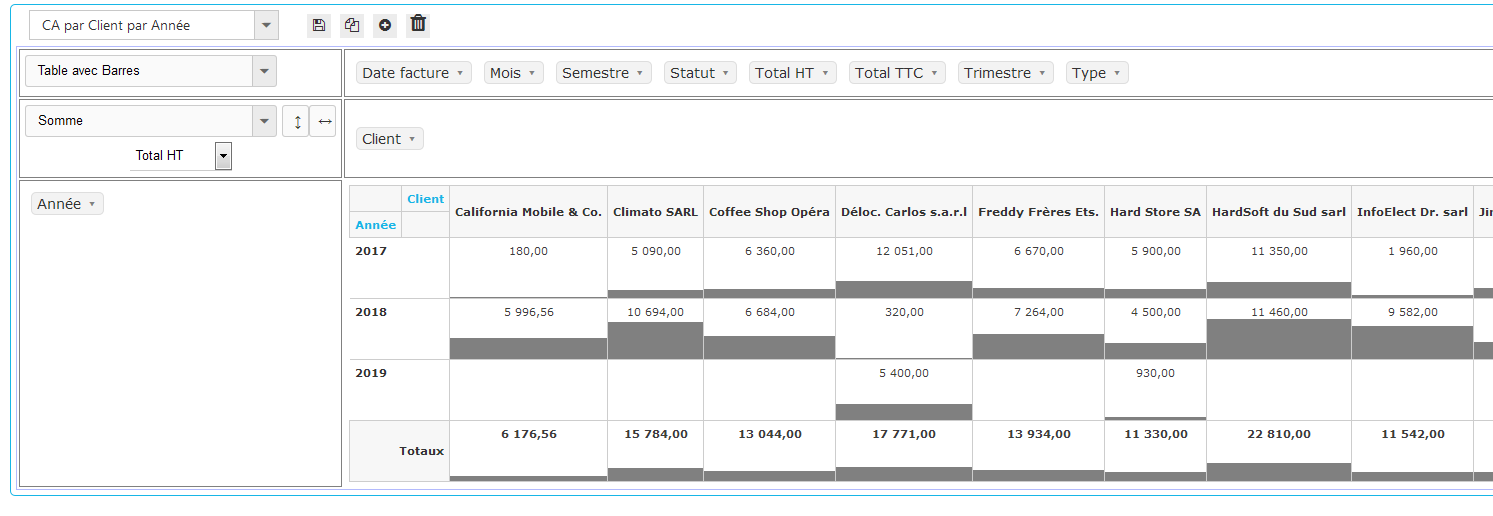The width and height of the screenshot is (1493, 516).
Task: Open filter for Semestre field
Action: 639,73
